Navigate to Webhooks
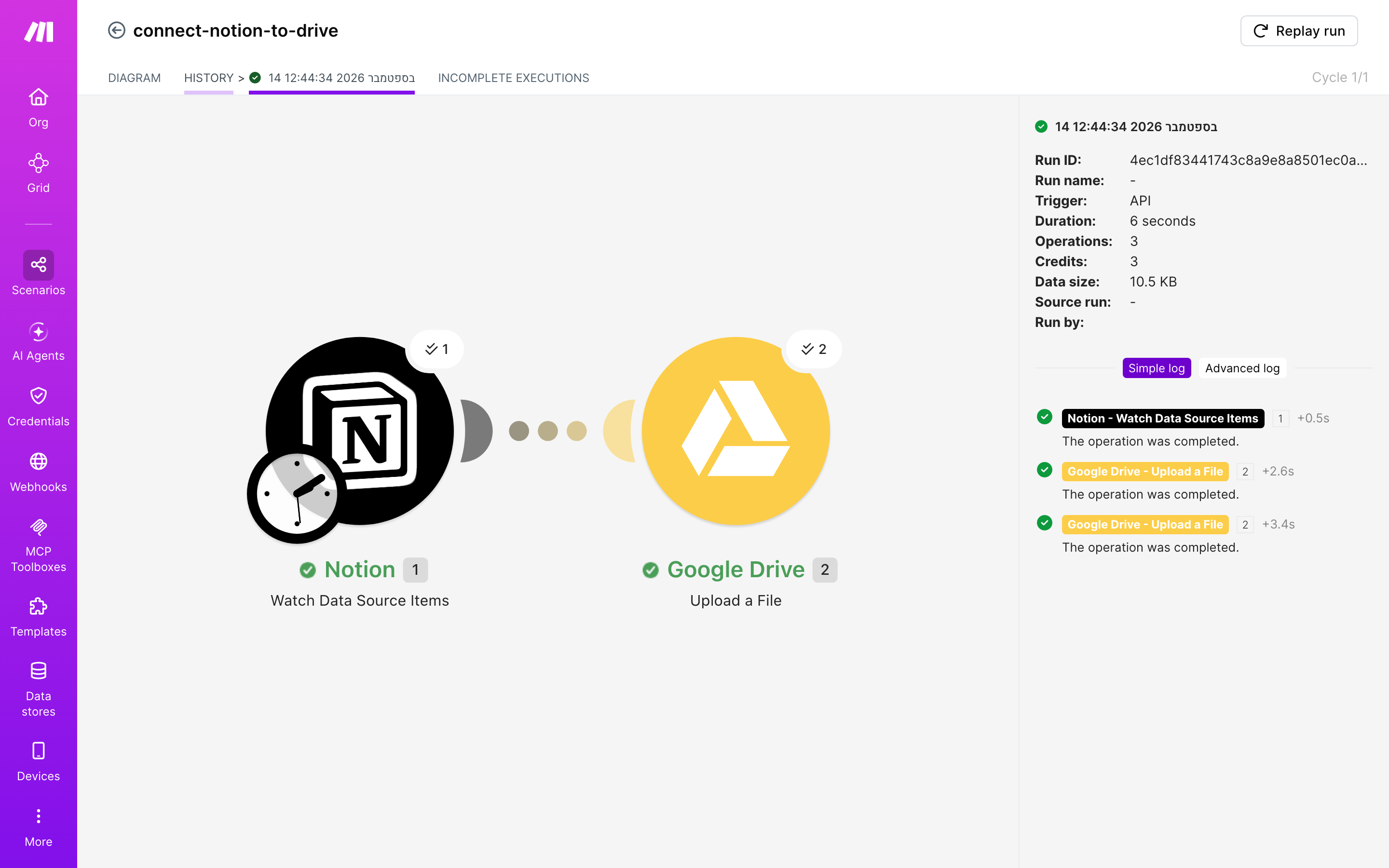Image resolution: width=1389 pixels, height=868 pixels. coord(39,473)
